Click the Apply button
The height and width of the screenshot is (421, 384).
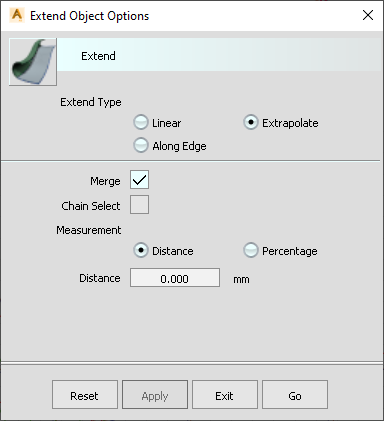155,395
